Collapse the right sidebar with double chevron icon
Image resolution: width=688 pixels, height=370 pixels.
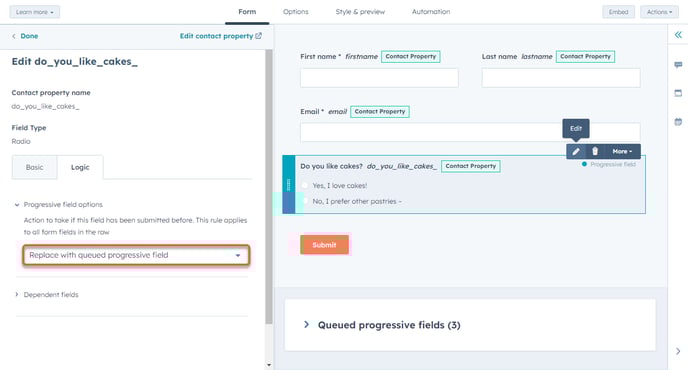[678, 35]
